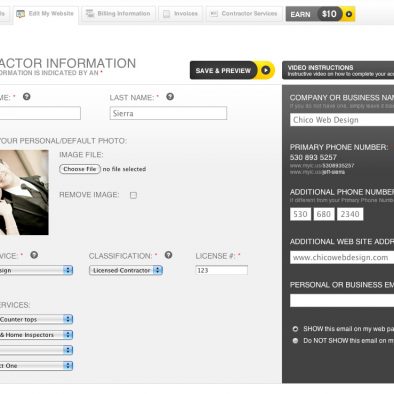This screenshot has width=394, height=394.
Task: Click the Invoices tab icon
Action: pos(166,14)
